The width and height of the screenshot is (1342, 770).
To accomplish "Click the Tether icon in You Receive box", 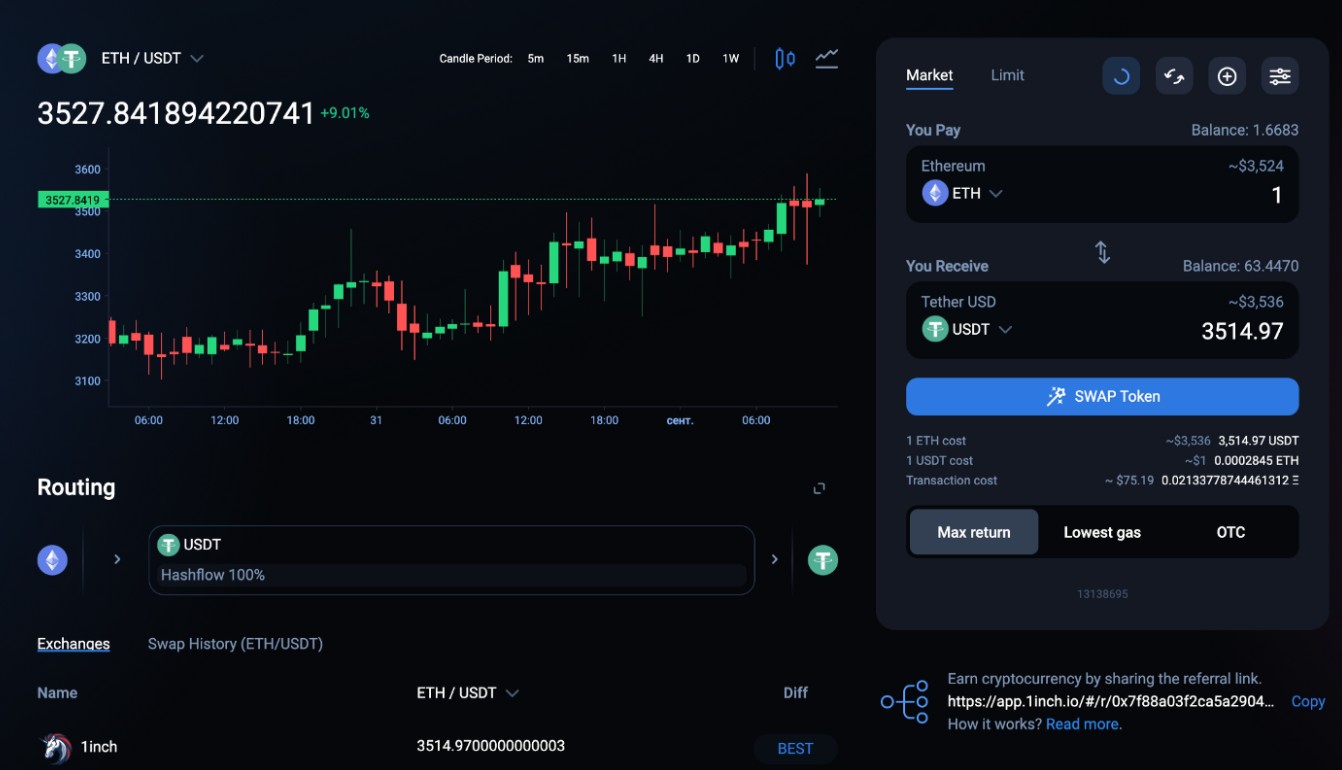I will pos(935,329).
